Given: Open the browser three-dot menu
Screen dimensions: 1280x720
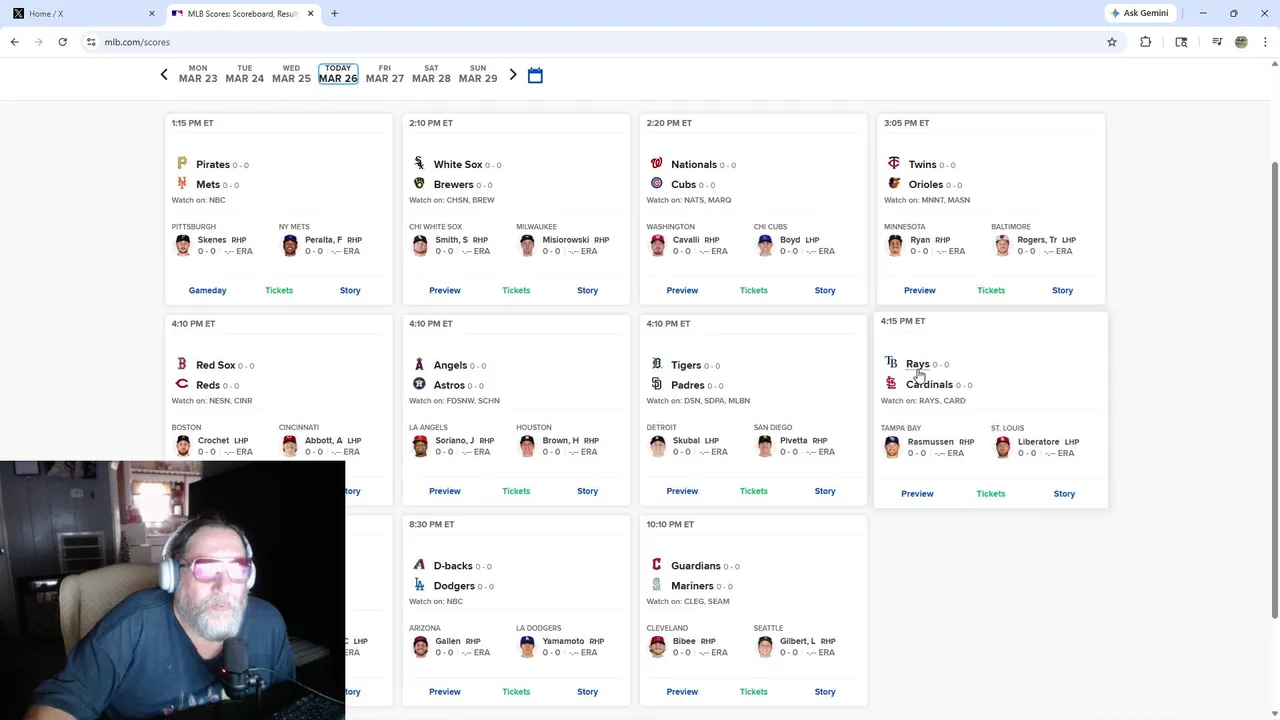Looking at the screenshot, I should 1265,42.
